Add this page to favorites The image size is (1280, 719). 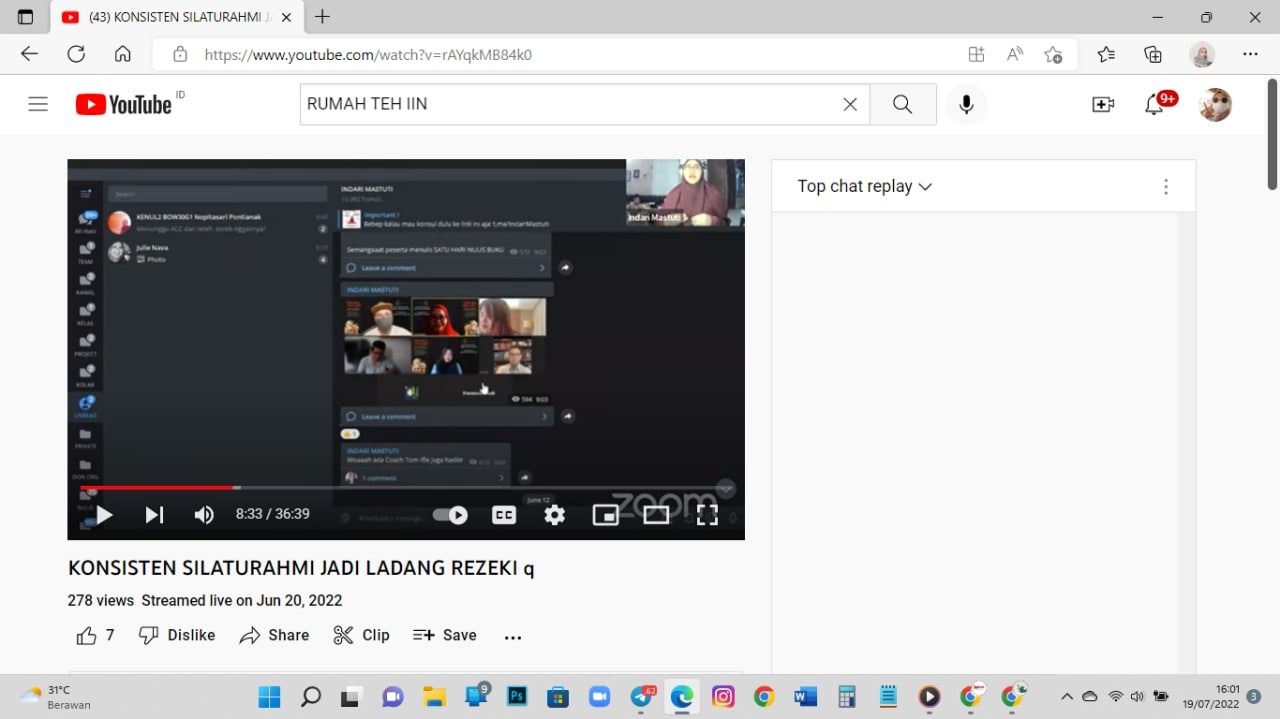[1052, 54]
